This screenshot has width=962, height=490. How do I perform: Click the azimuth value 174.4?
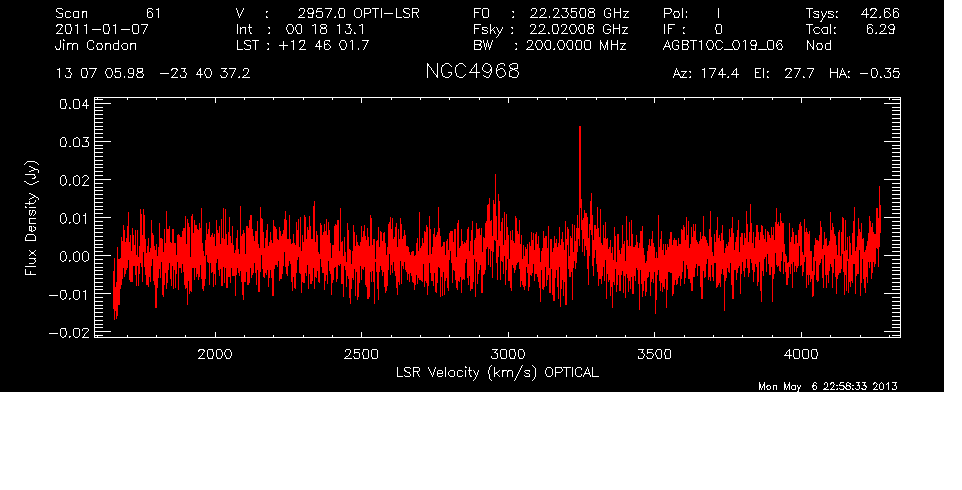pos(719,74)
